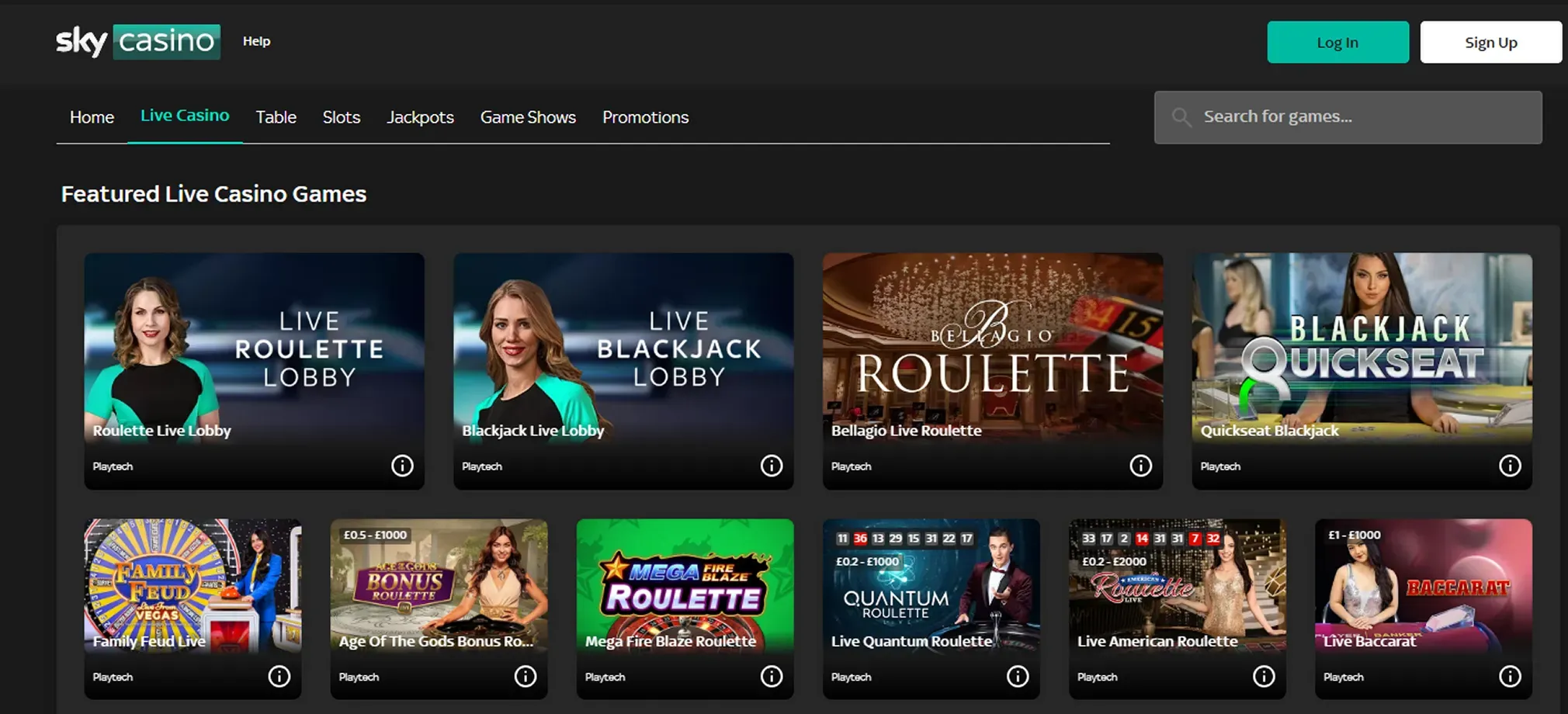Go to the Home tab
The width and height of the screenshot is (1568, 714).
(92, 117)
